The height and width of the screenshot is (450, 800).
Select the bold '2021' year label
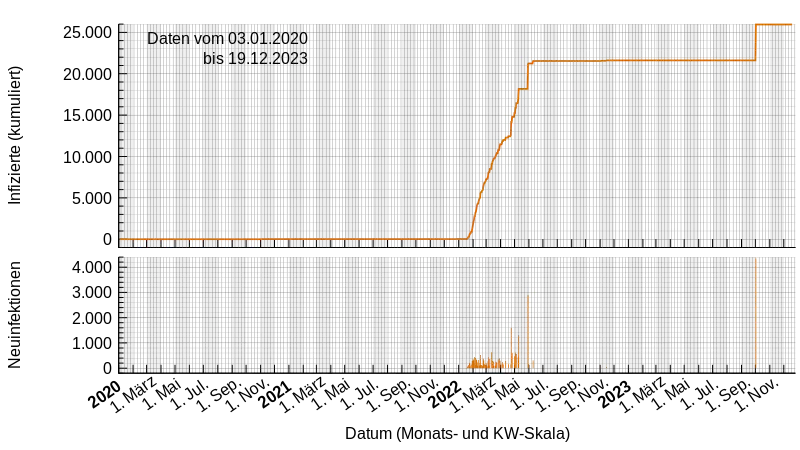click(x=276, y=395)
